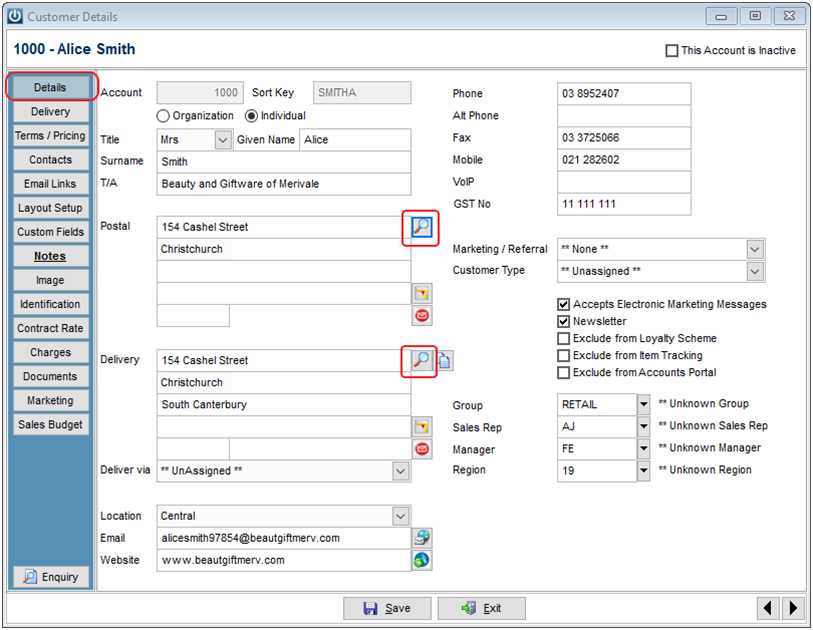Expand the Customer Type dropdown
813x630 pixels.
755,270
